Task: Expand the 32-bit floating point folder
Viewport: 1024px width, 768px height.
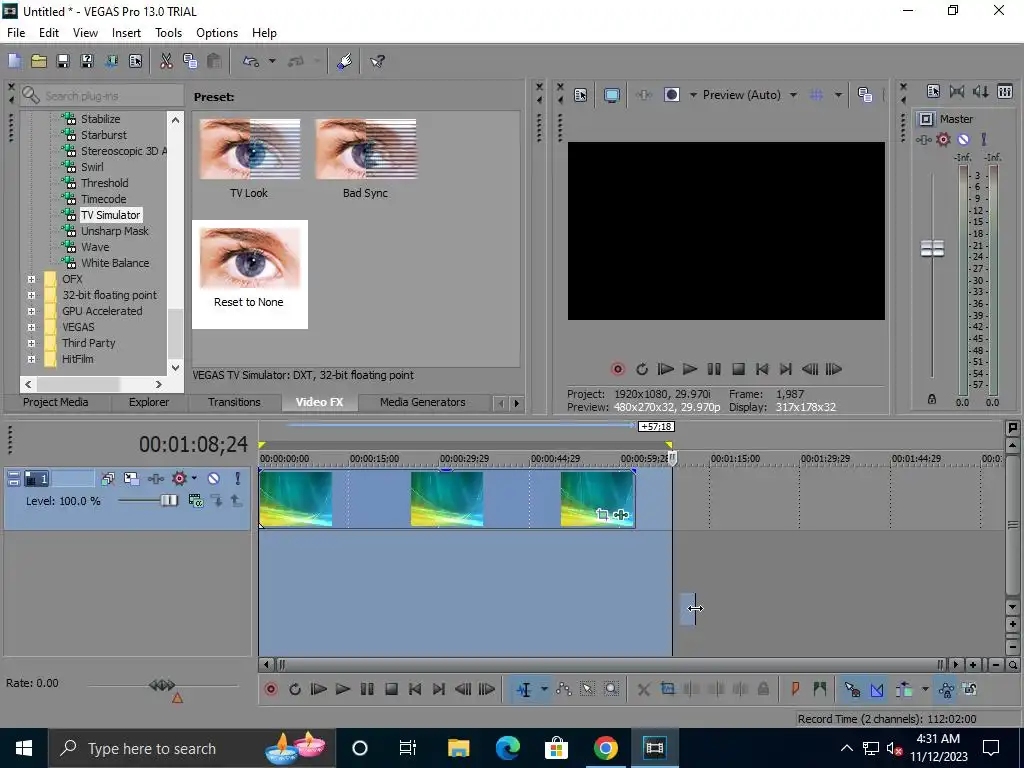Action: 31,295
